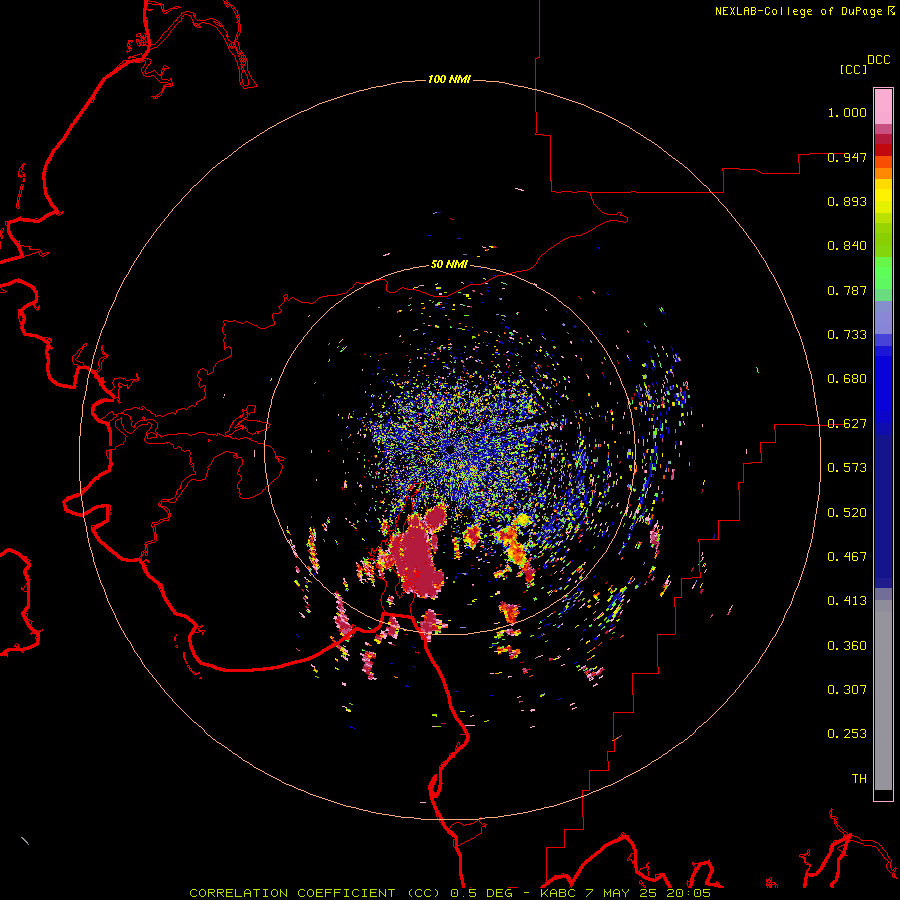Click the 0.307 scale label
Viewport: 900px width, 900px height.
click(x=847, y=690)
